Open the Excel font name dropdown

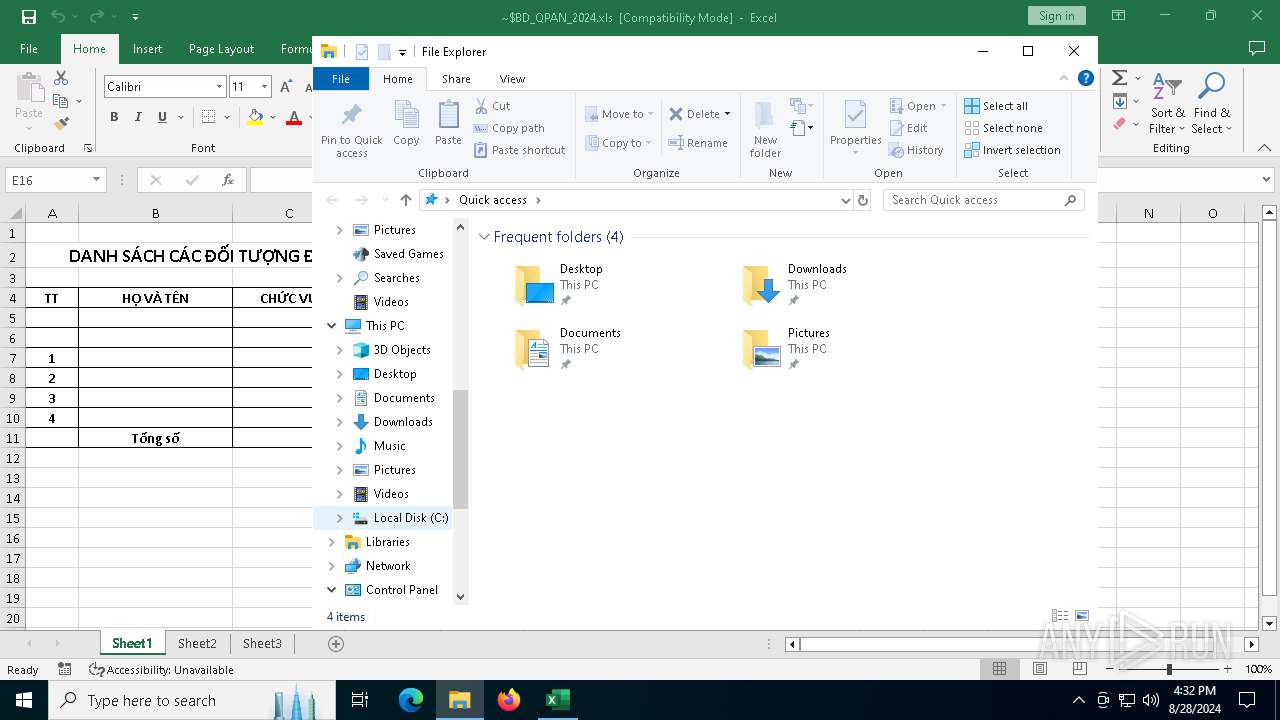219,87
